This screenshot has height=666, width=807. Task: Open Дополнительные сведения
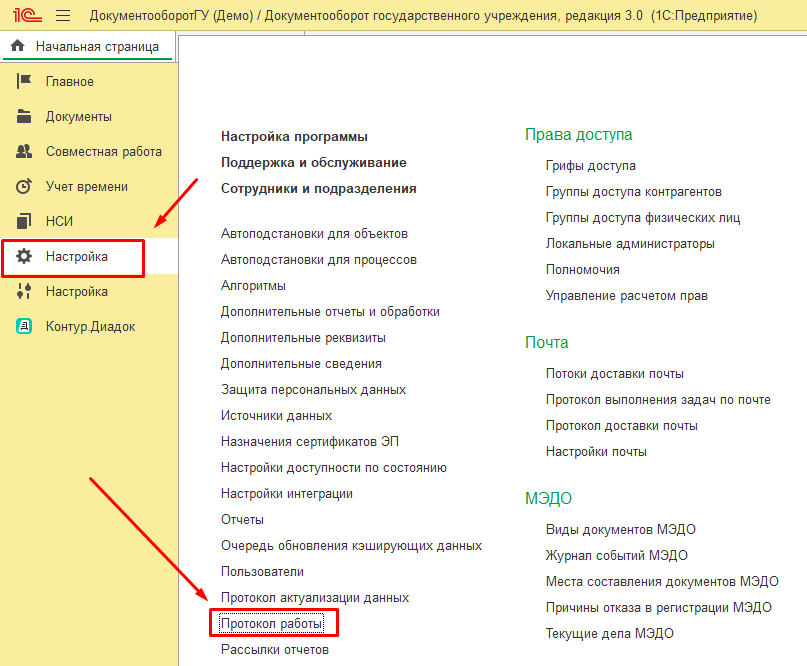click(301, 364)
